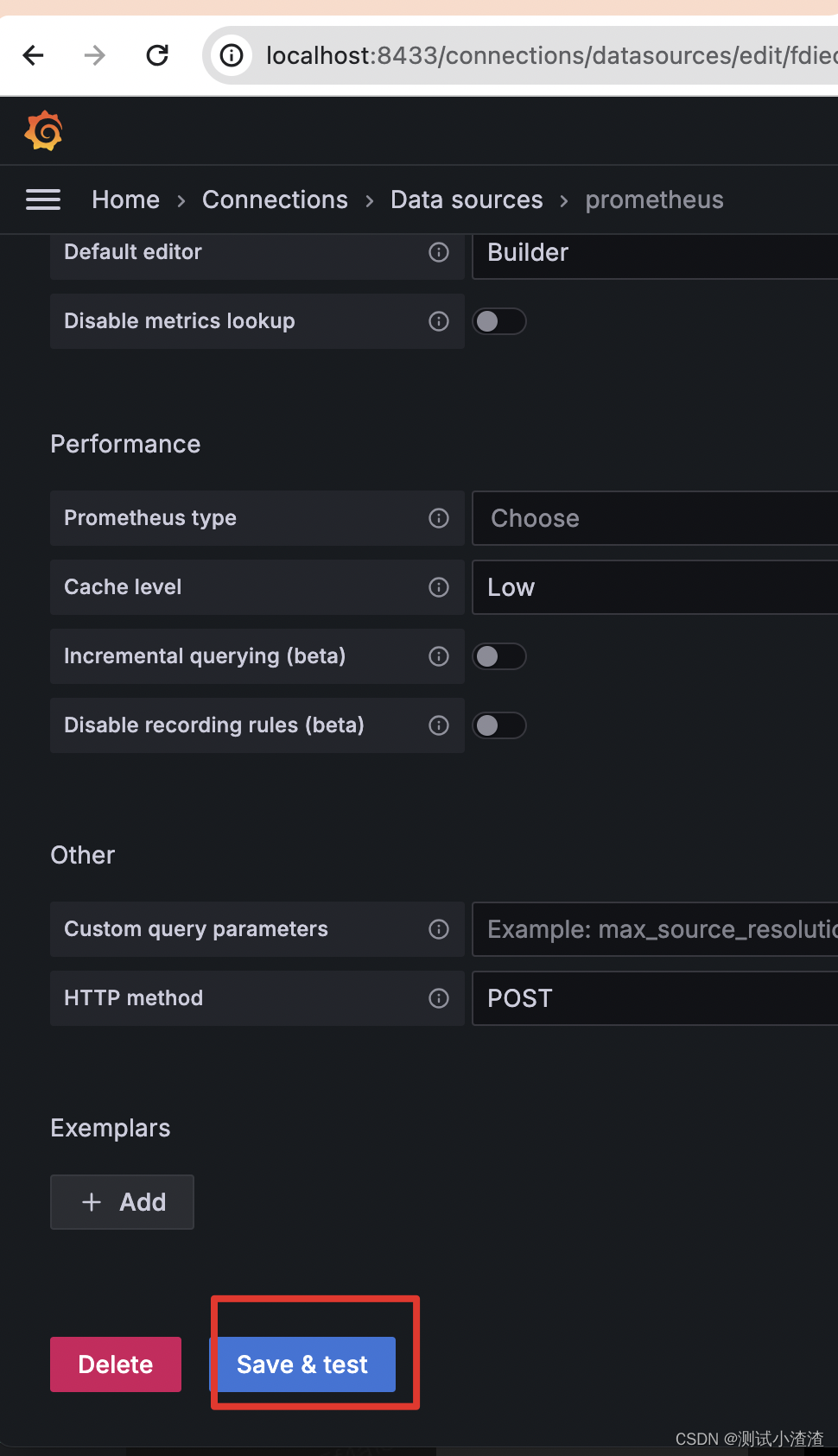Click the browser back arrow
This screenshot has height=1456, width=838.
(34, 56)
